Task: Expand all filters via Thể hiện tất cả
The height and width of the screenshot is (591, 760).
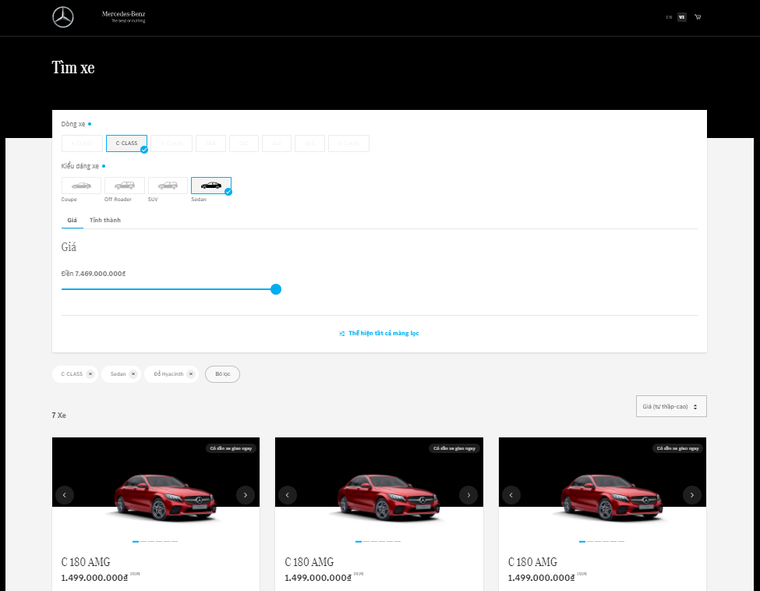Action: pyautogui.click(x=379, y=333)
